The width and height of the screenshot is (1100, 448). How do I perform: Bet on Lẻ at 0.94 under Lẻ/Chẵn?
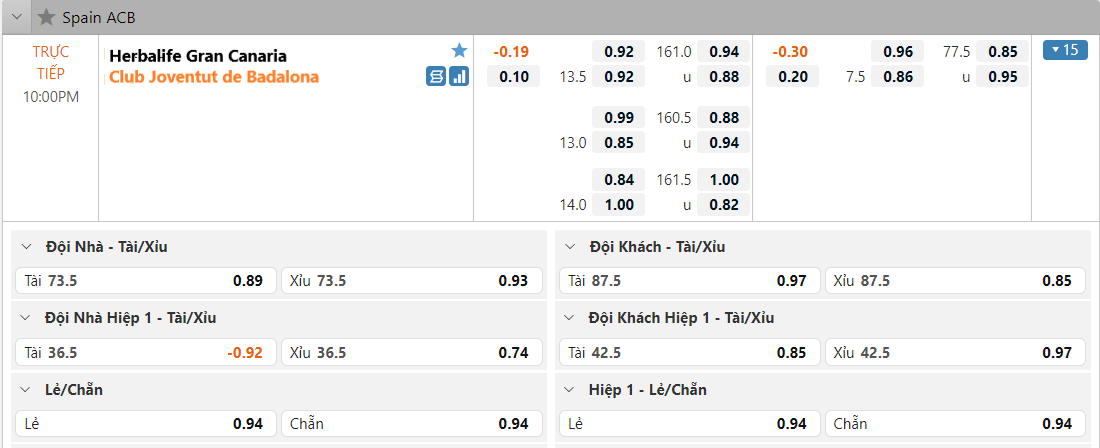tap(146, 424)
